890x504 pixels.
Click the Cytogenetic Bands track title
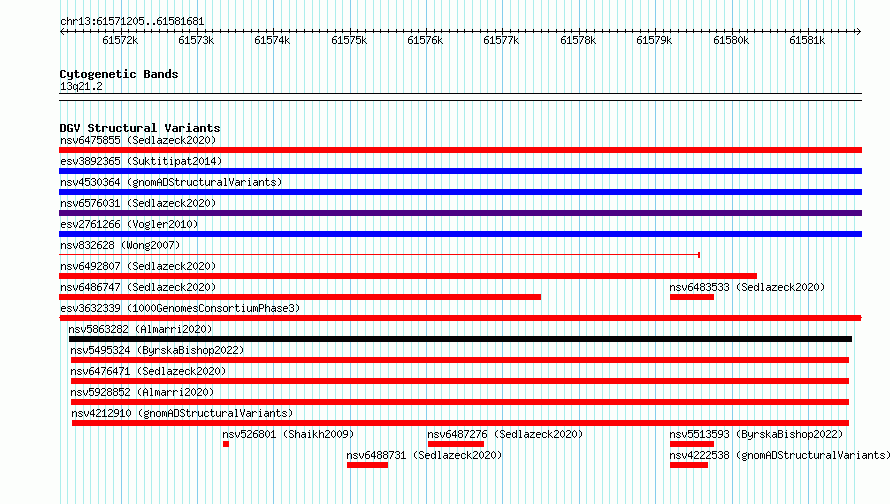click(x=119, y=74)
